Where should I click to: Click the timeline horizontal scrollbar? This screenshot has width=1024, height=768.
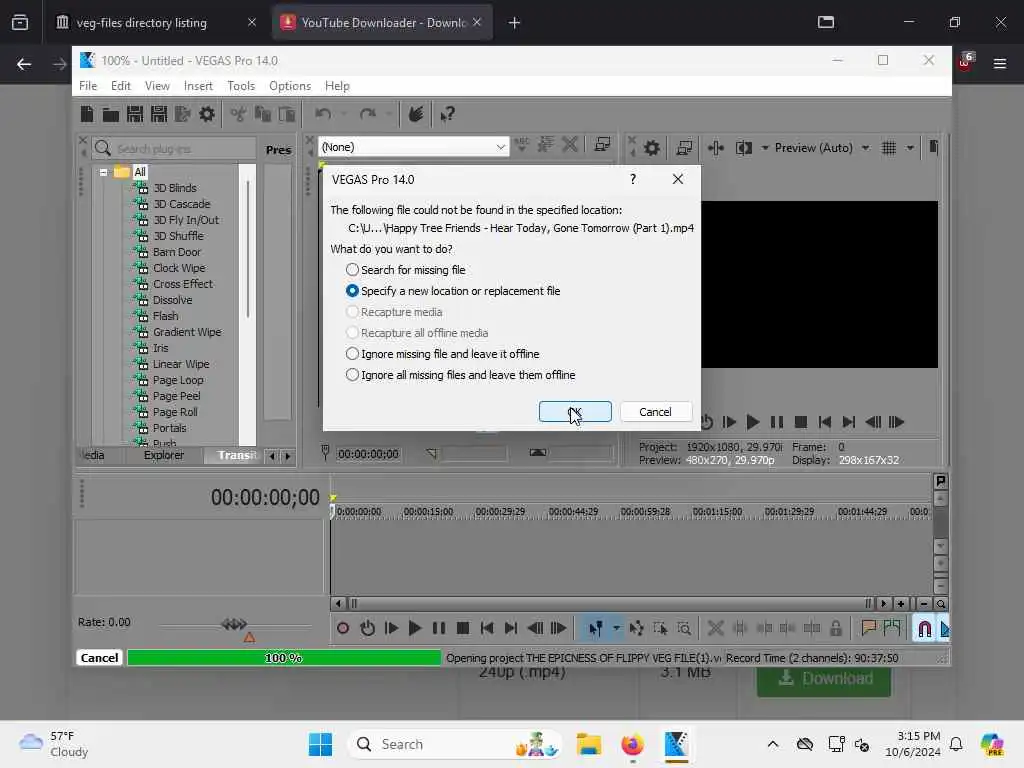point(611,603)
